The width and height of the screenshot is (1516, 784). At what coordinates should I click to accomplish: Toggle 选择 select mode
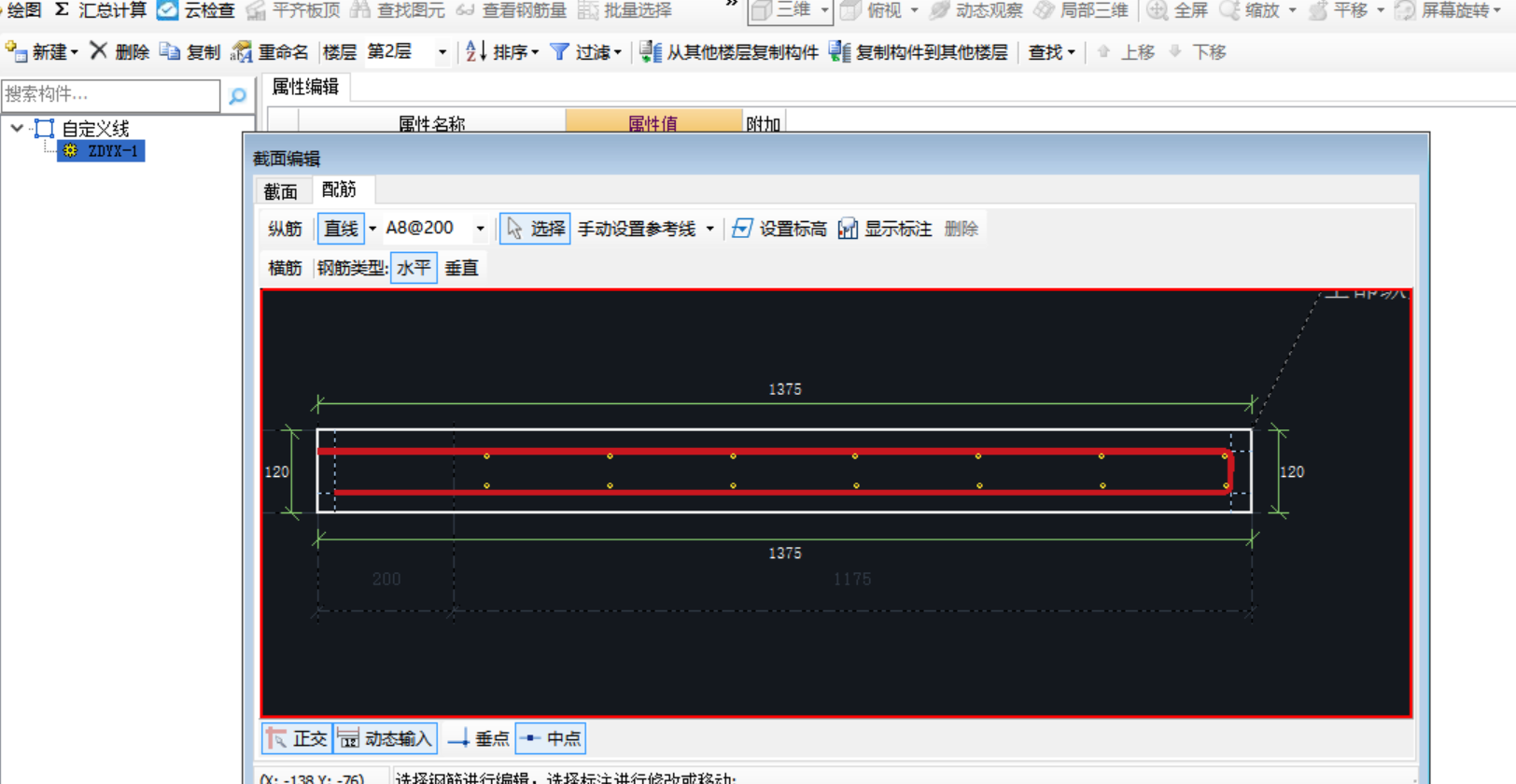535,229
